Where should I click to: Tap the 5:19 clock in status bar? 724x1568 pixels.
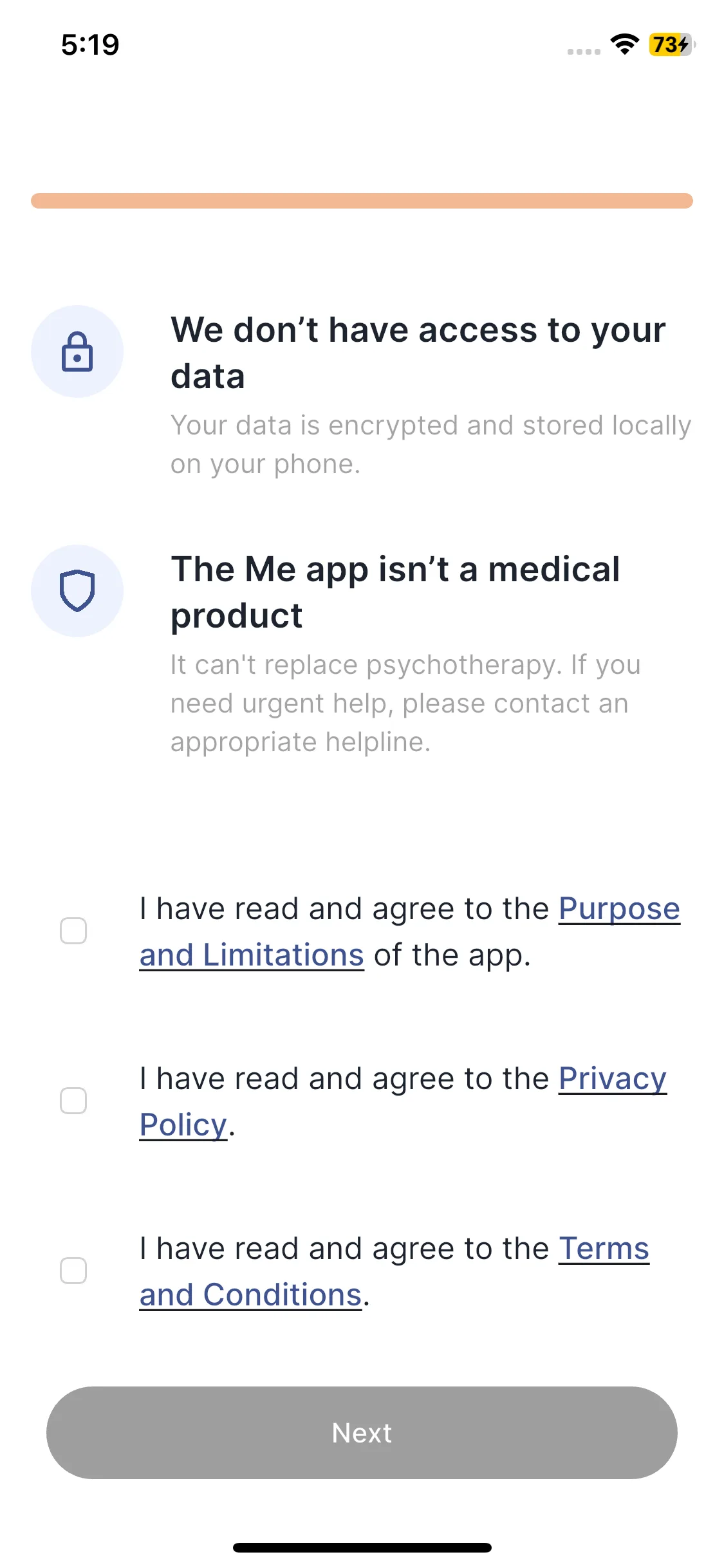pyautogui.click(x=90, y=45)
